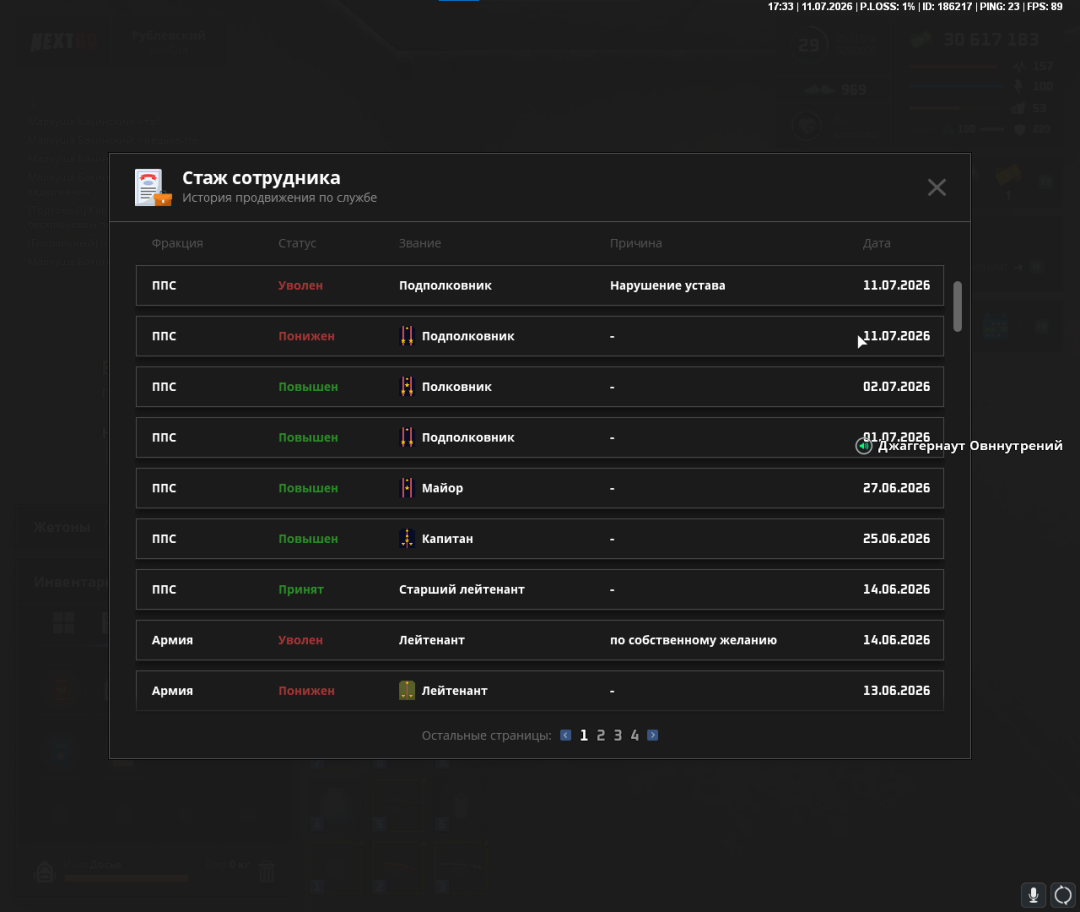Click the FPS and ping status line
This screenshot has width=1080, height=912.
coord(915,6)
